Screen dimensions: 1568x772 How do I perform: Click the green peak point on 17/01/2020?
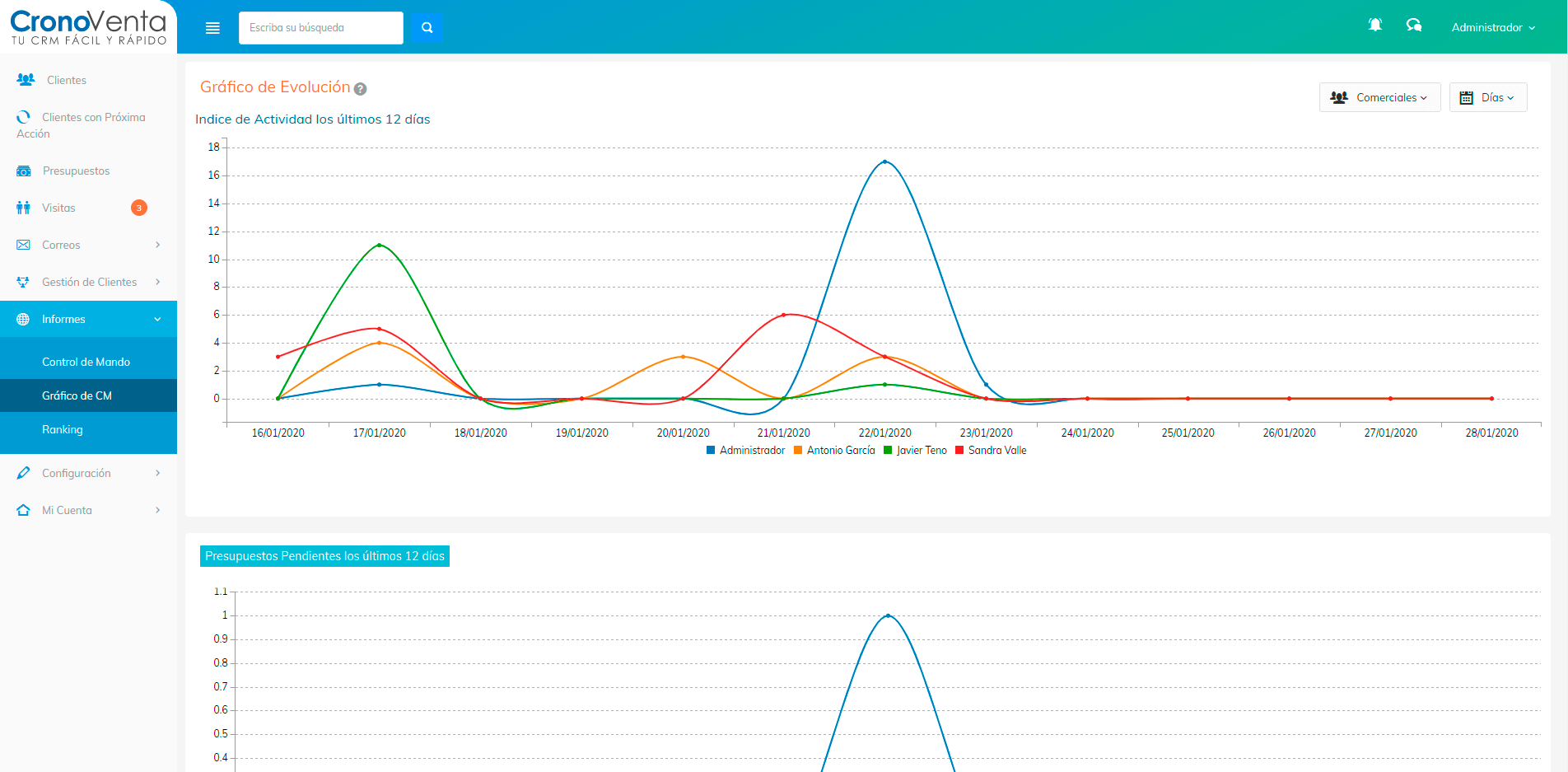[379, 245]
